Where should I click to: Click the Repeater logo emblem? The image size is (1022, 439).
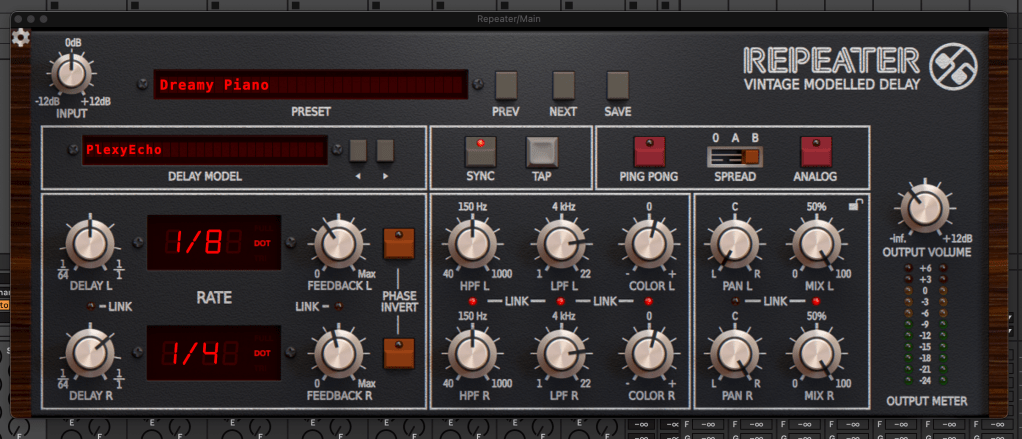coord(950,68)
